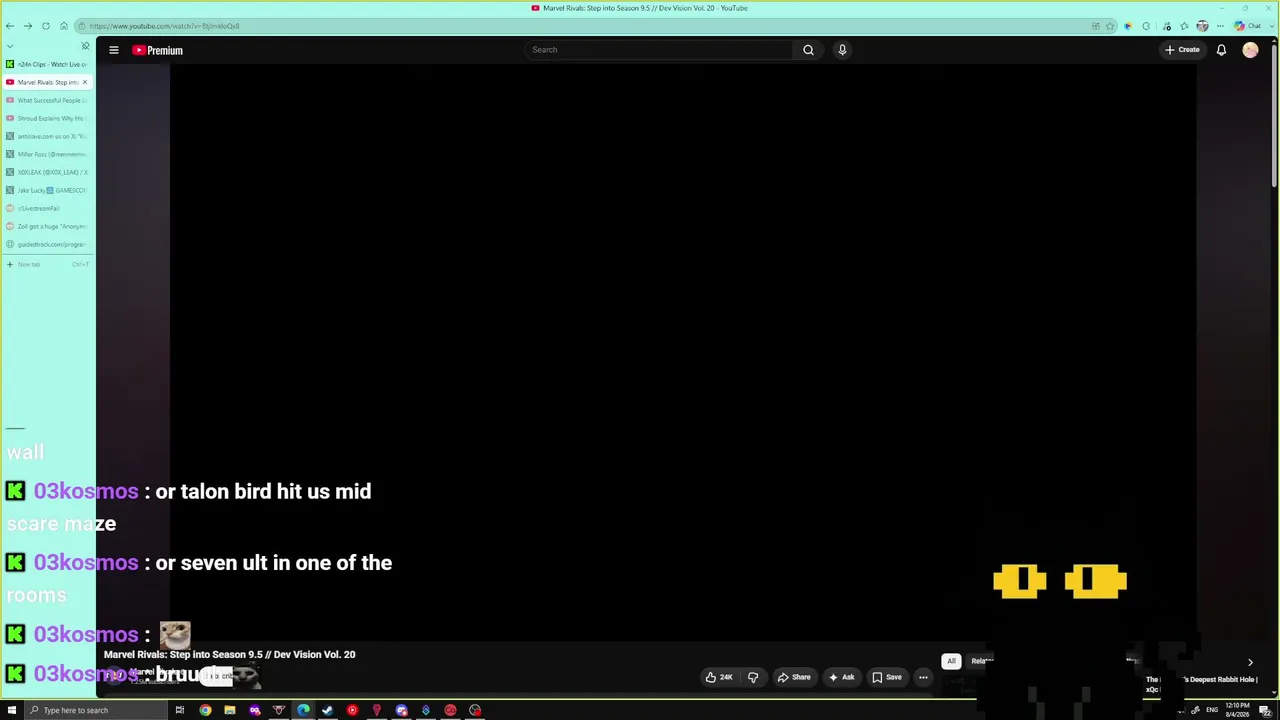Open the Zoil got a huge tab
Screen dimensions: 1280x720
[47, 226]
